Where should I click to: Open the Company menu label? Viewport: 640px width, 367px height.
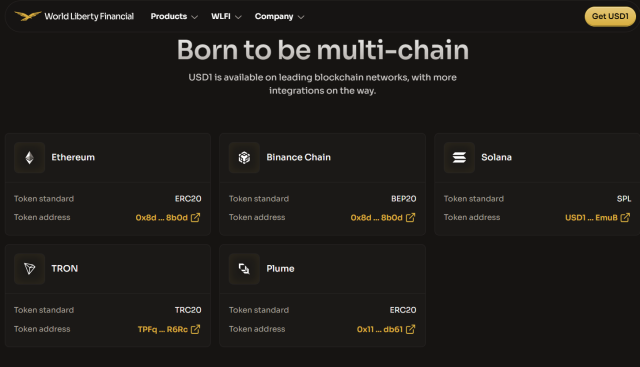(274, 17)
